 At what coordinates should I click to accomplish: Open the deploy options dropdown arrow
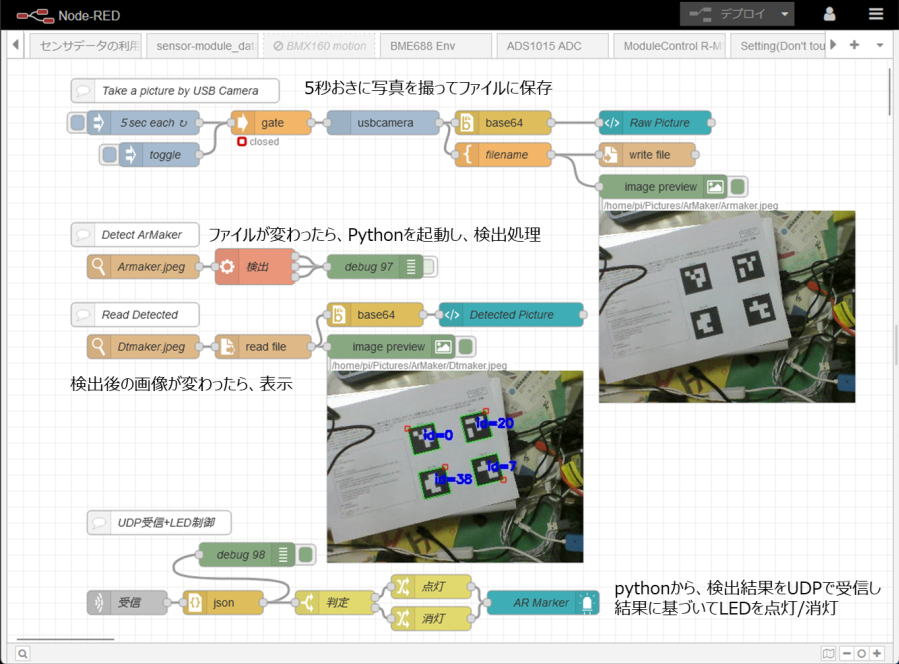[x=786, y=15]
